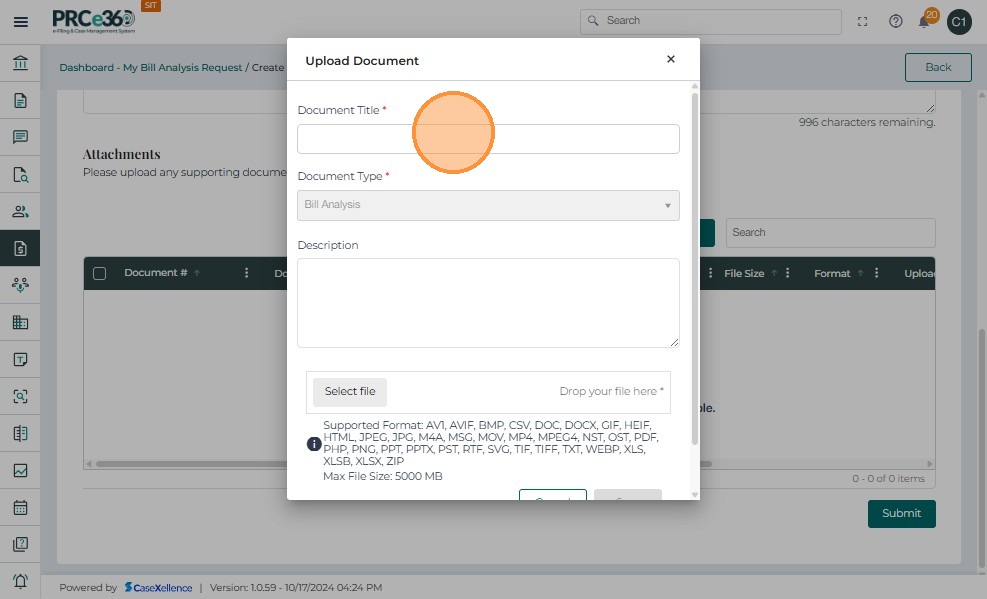The height and width of the screenshot is (599, 987).
Task: Open the bill analysis sidebar icon
Action: (20, 248)
